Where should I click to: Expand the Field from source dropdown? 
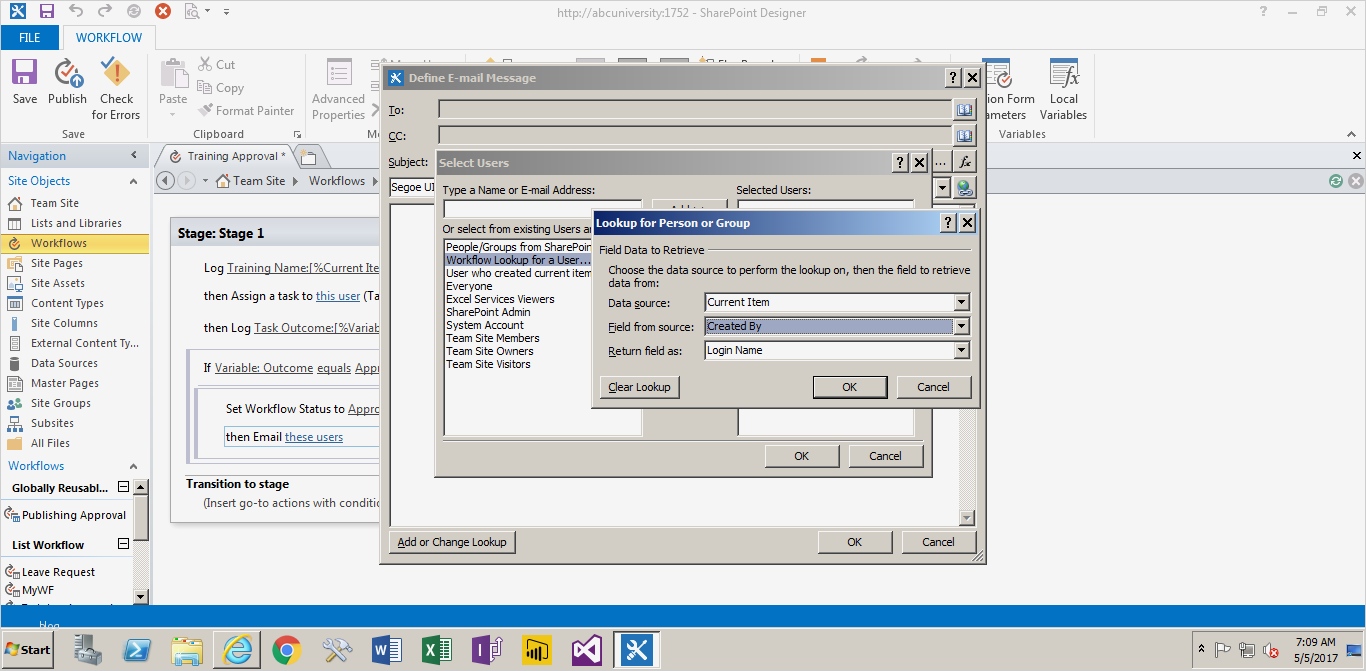click(x=961, y=326)
